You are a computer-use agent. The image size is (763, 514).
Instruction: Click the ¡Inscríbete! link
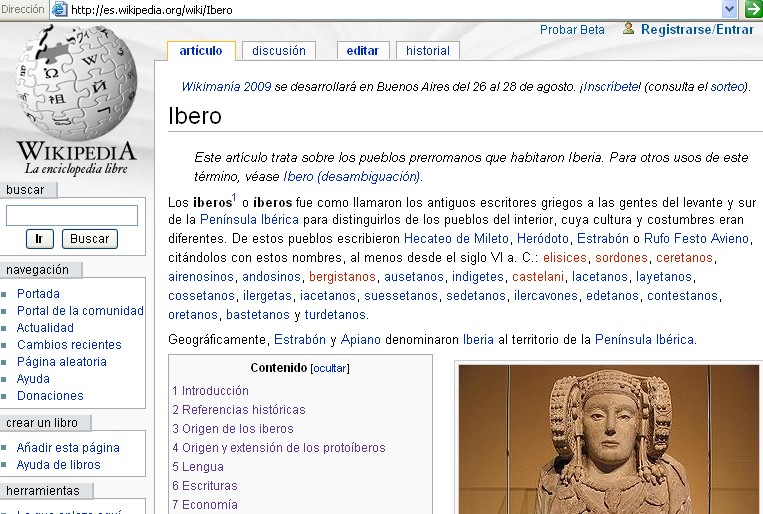[x=610, y=87]
